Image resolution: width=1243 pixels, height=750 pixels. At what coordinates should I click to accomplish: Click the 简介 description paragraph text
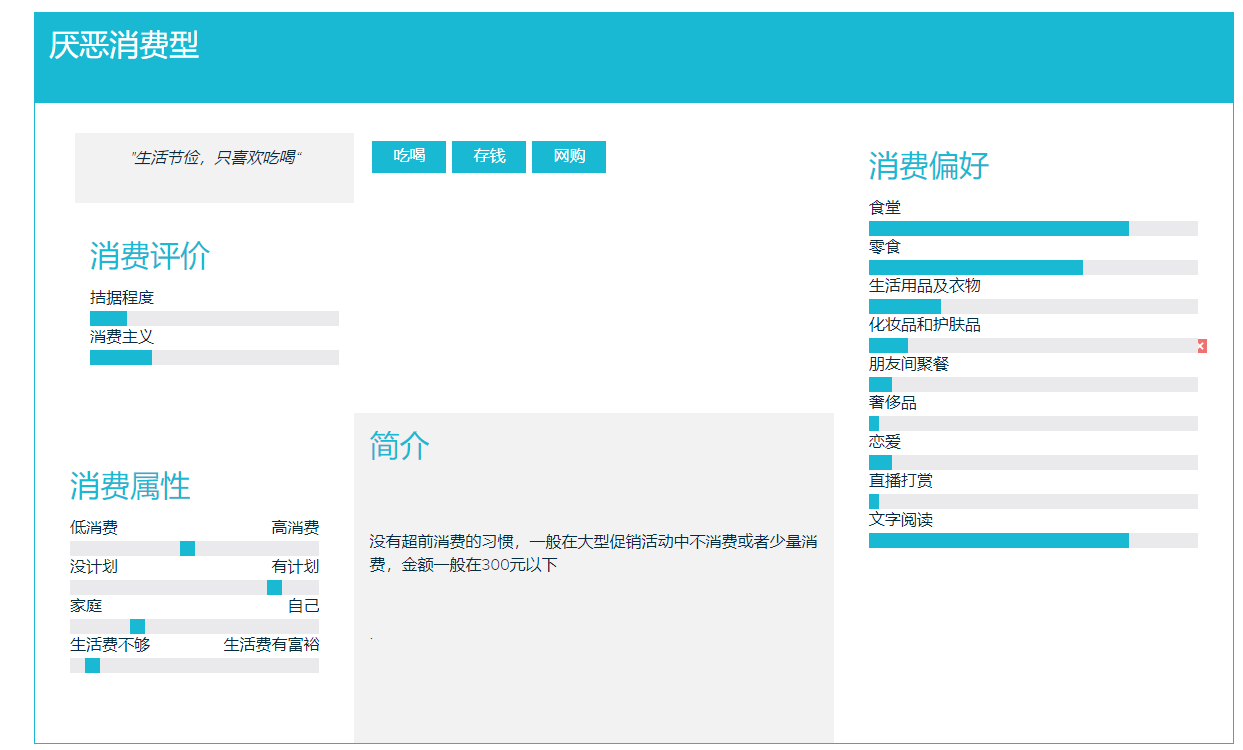click(593, 553)
